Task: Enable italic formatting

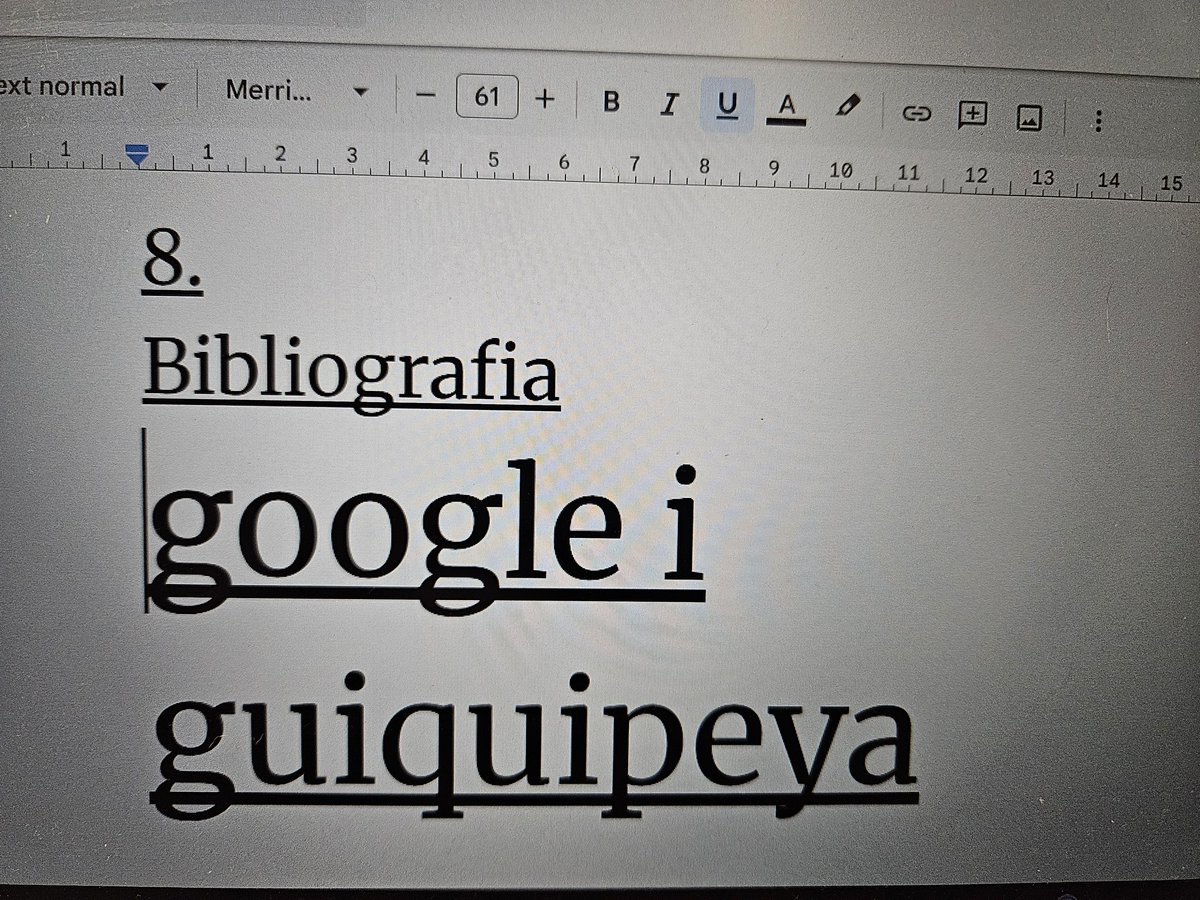Action: [x=668, y=101]
